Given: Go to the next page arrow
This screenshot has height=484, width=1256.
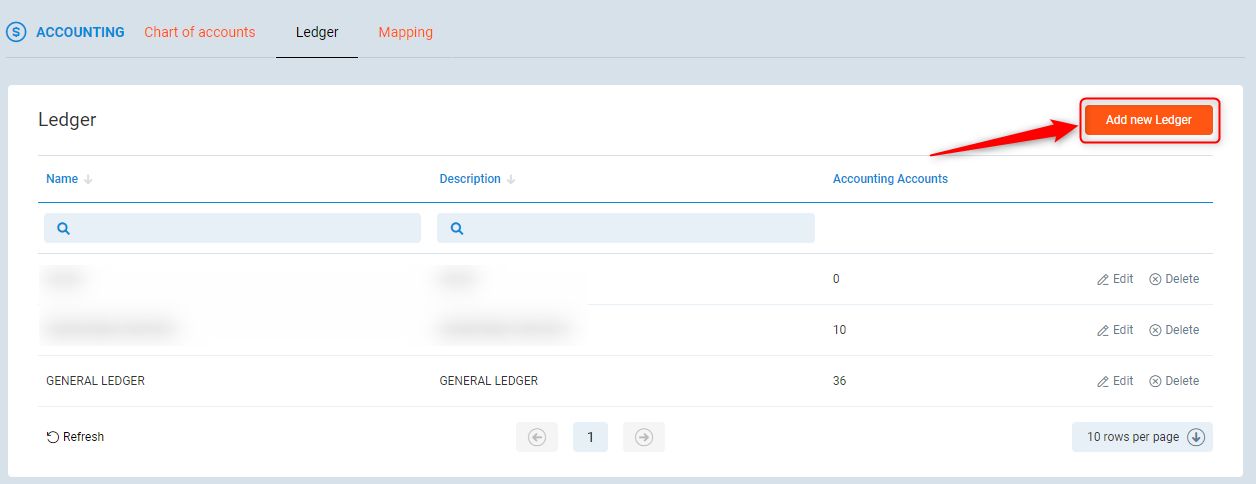Looking at the screenshot, I should pos(643,437).
